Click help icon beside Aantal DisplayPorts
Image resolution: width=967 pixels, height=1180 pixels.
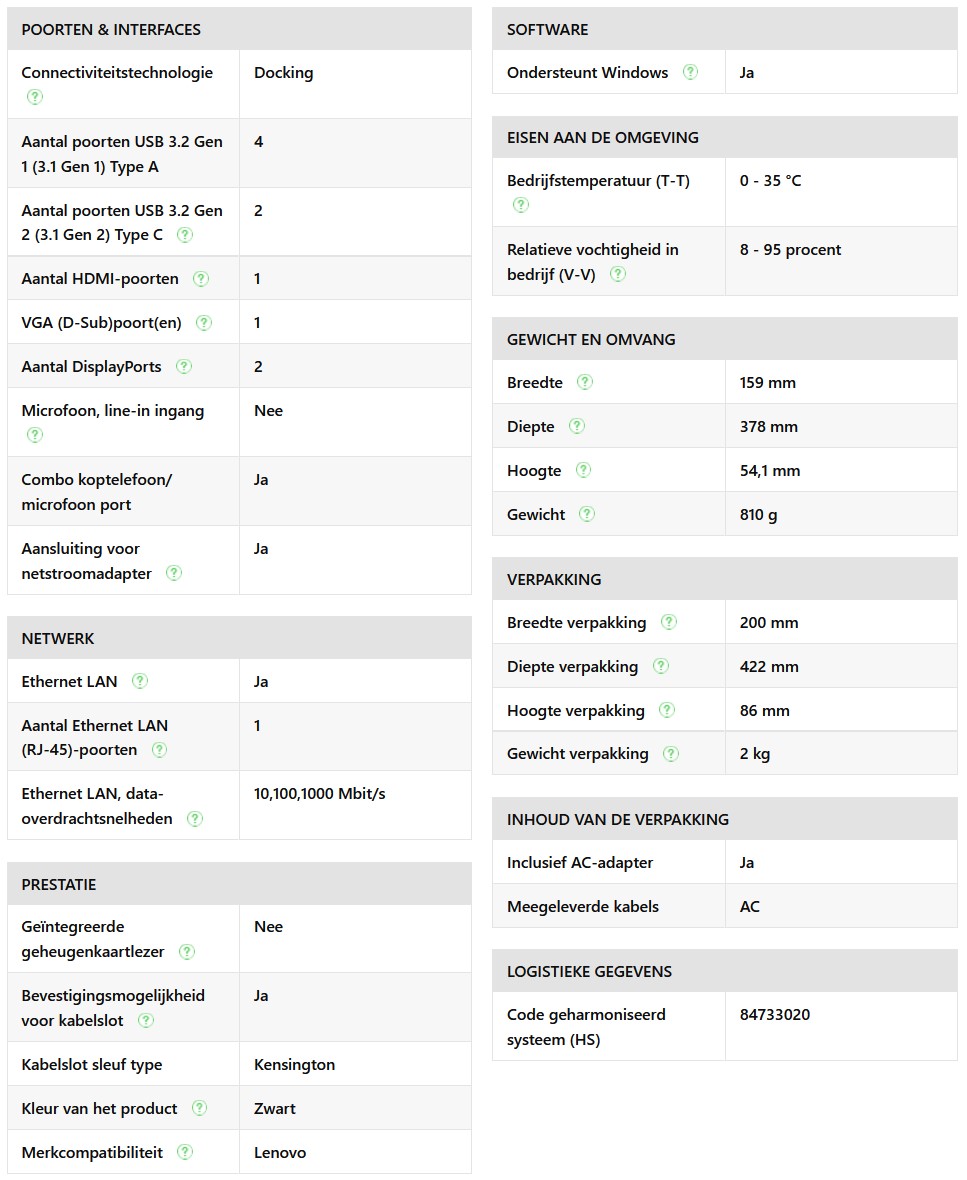click(x=184, y=367)
